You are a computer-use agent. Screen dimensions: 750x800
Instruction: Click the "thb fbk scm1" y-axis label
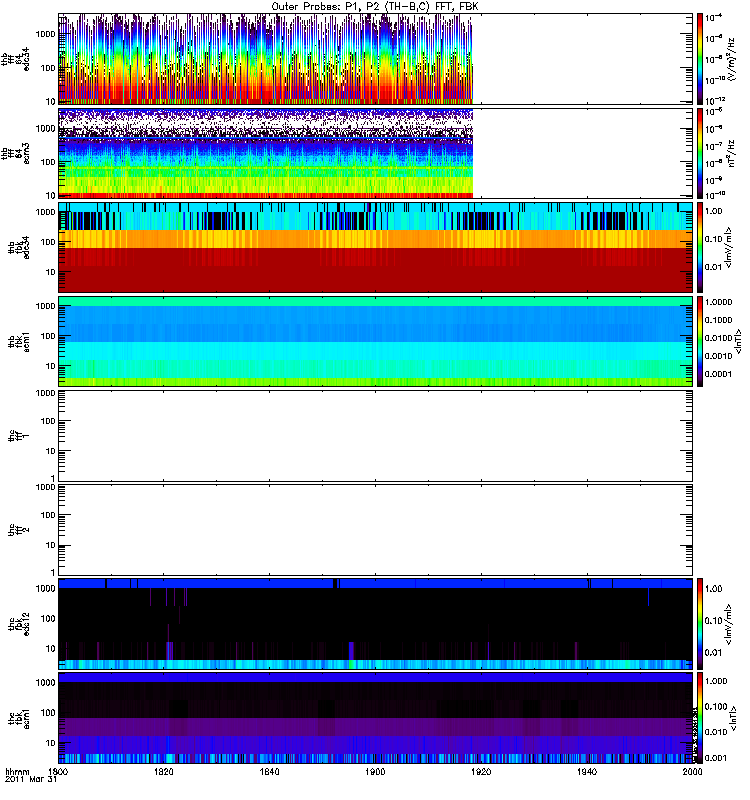coord(19,342)
